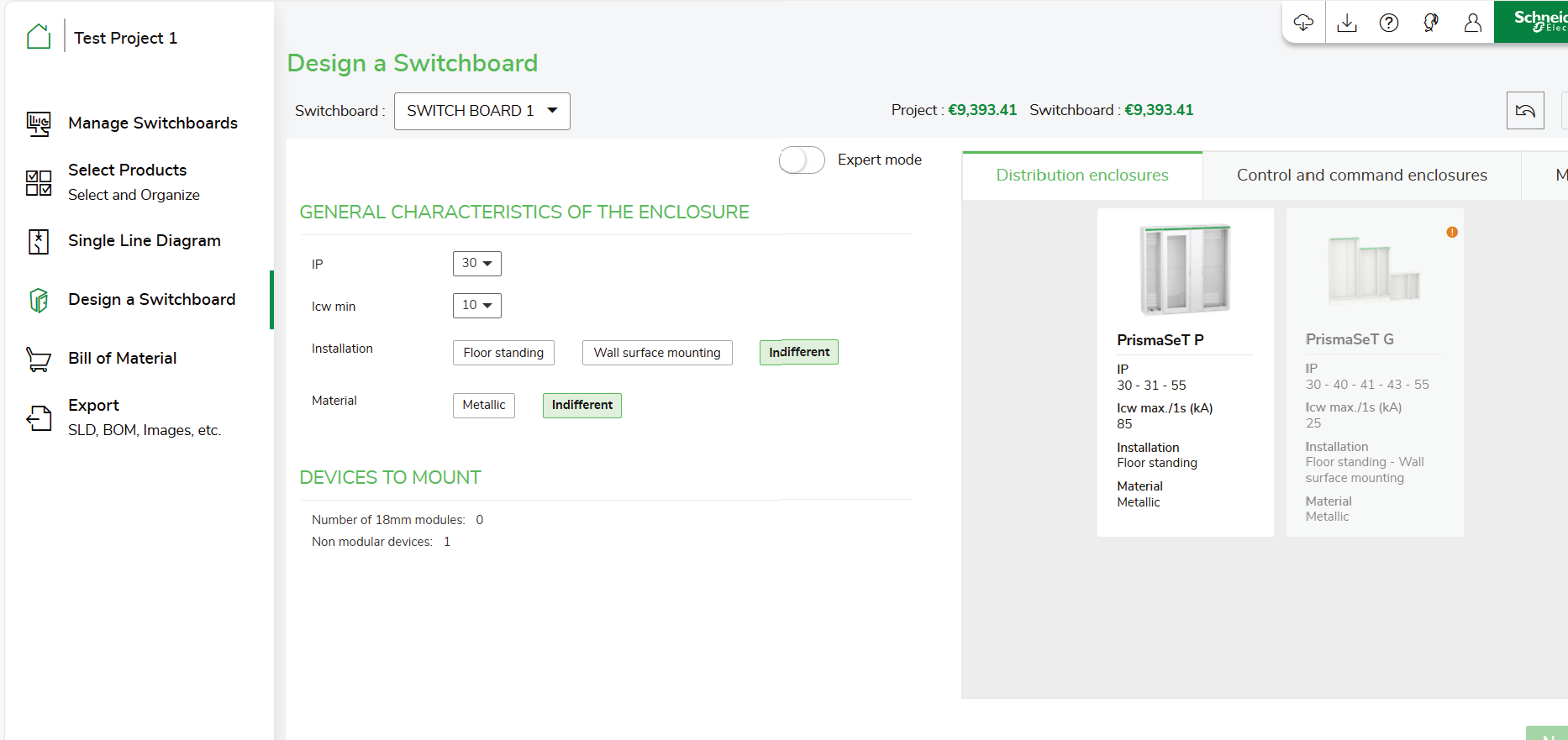Click the 30 - 31 - 55 IP values
The height and width of the screenshot is (740, 1568).
click(x=1151, y=386)
